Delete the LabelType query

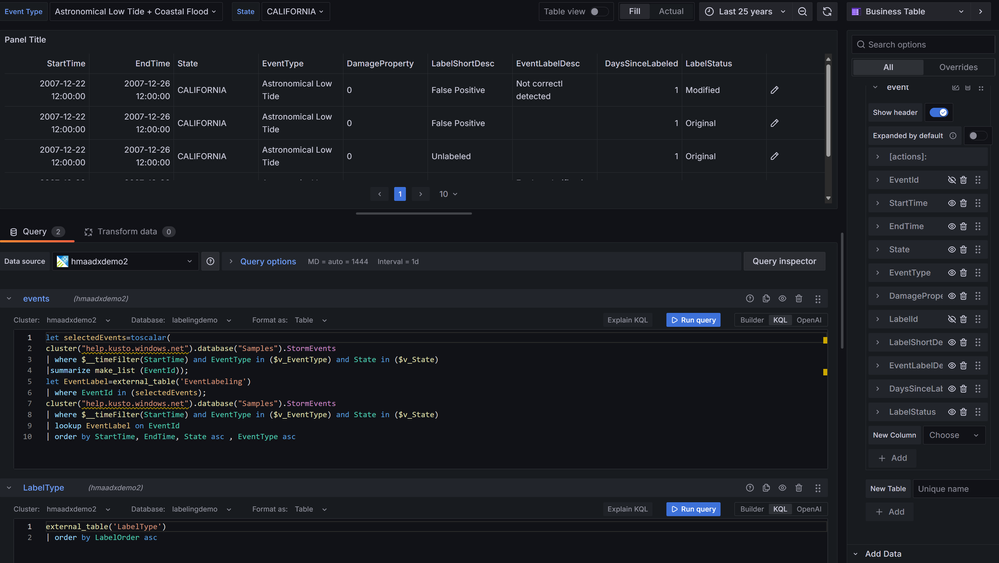[798, 488]
